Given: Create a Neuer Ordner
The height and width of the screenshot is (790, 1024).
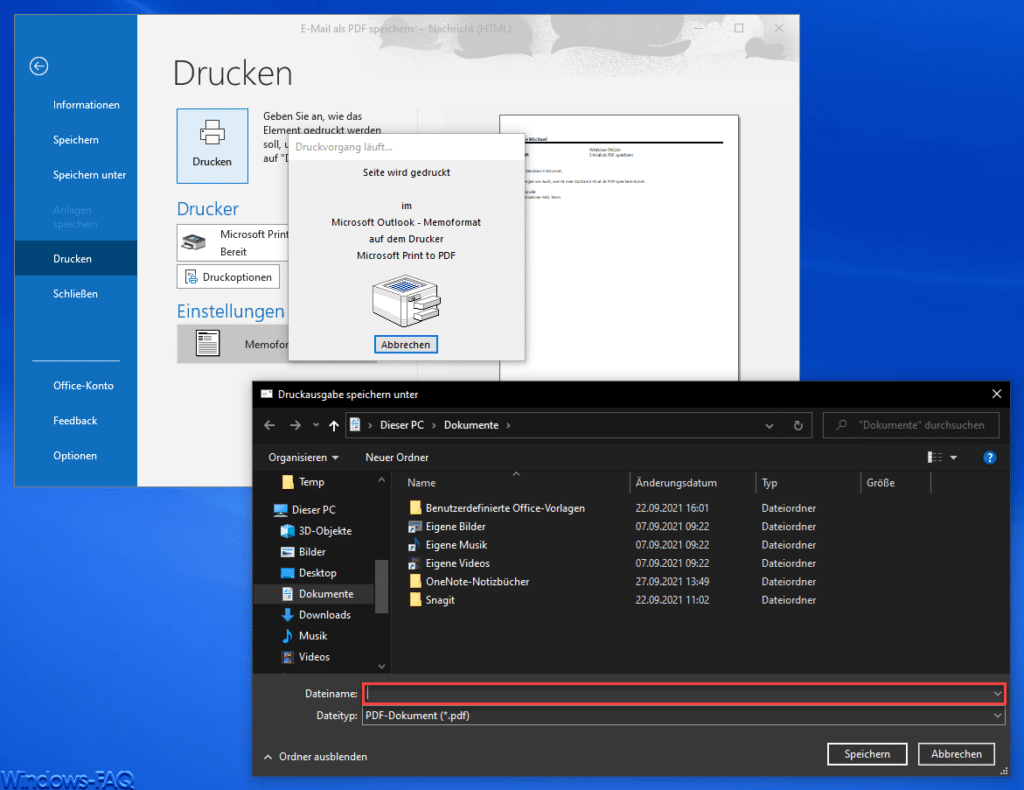Looking at the screenshot, I should tap(397, 458).
